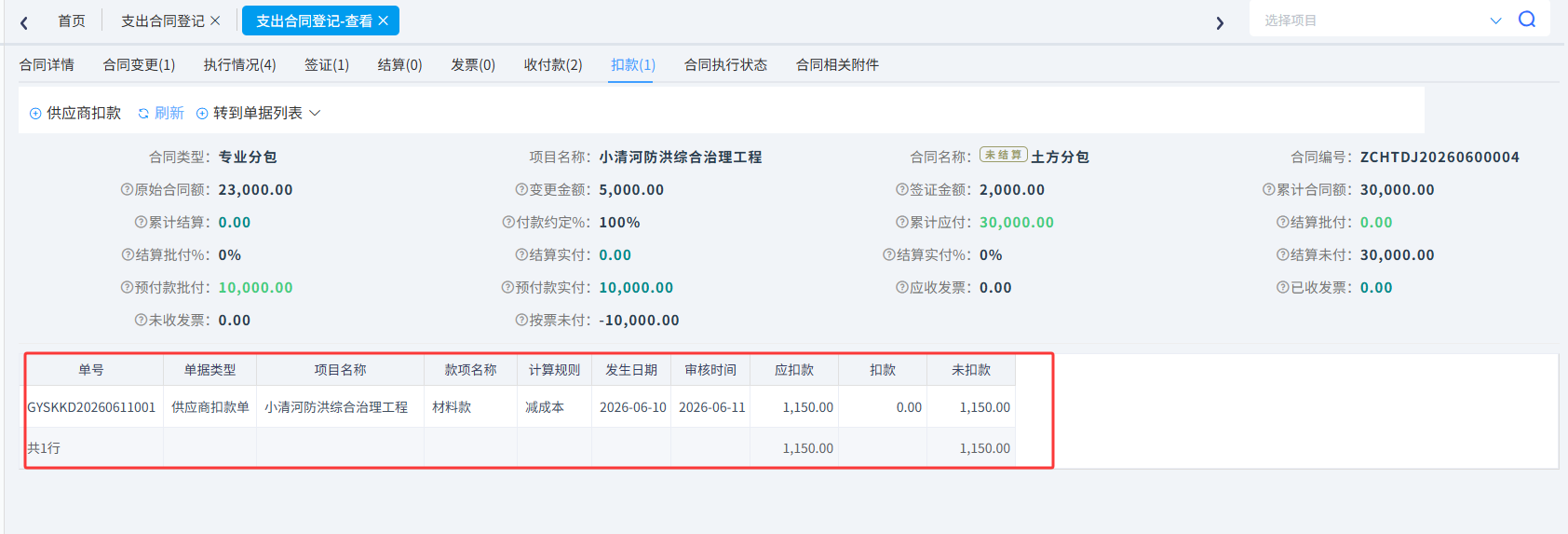Click help icon next to 原始合同额
Screen dimensions: 1568x534
[127, 189]
